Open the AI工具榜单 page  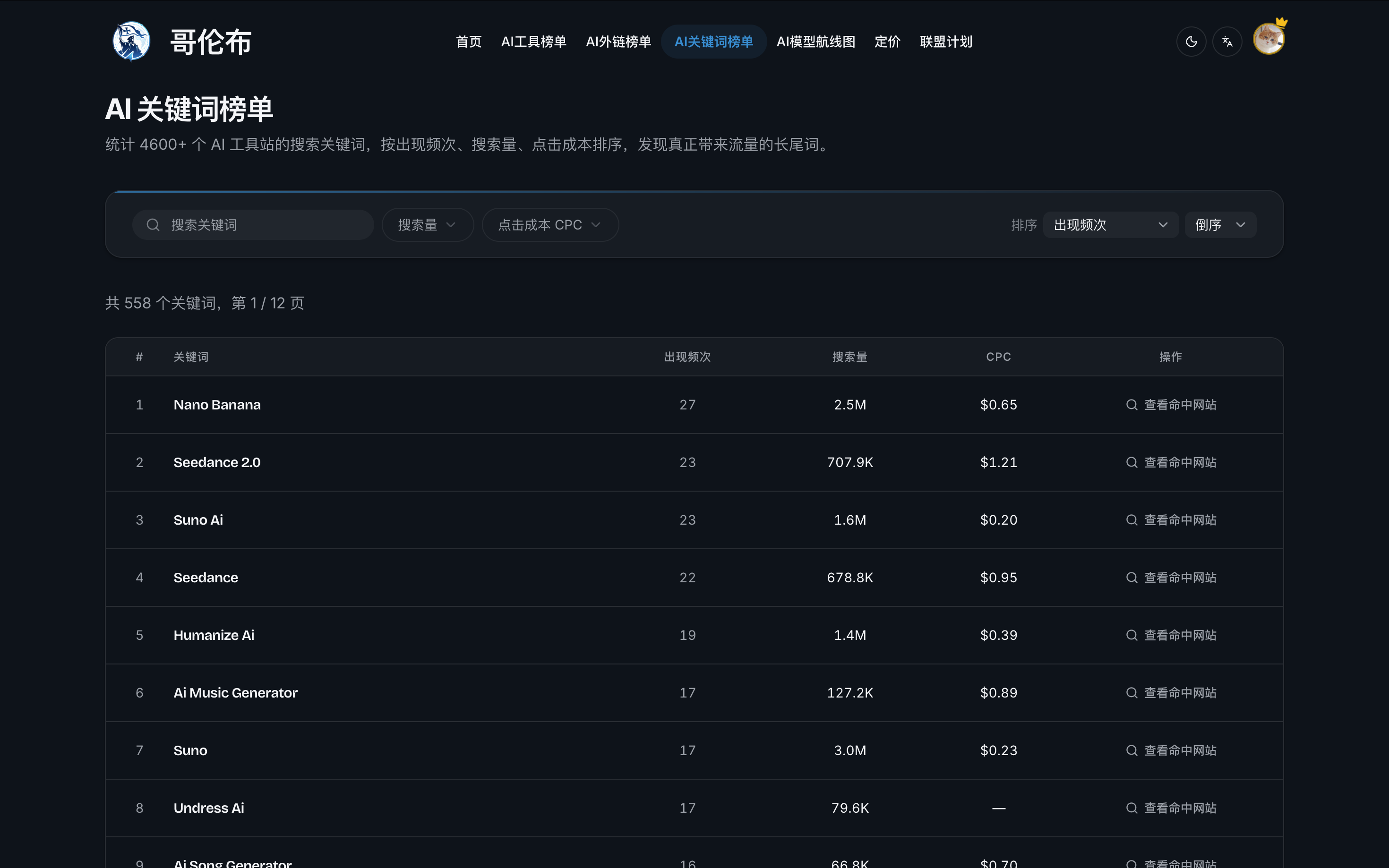pyautogui.click(x=533, y=42)
